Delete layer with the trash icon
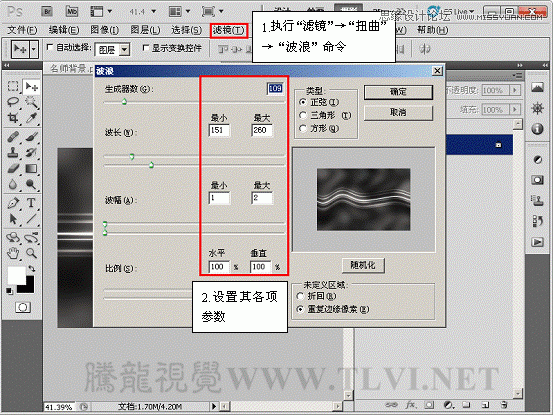Screen dimensions: 553x415 click(504, 405)
